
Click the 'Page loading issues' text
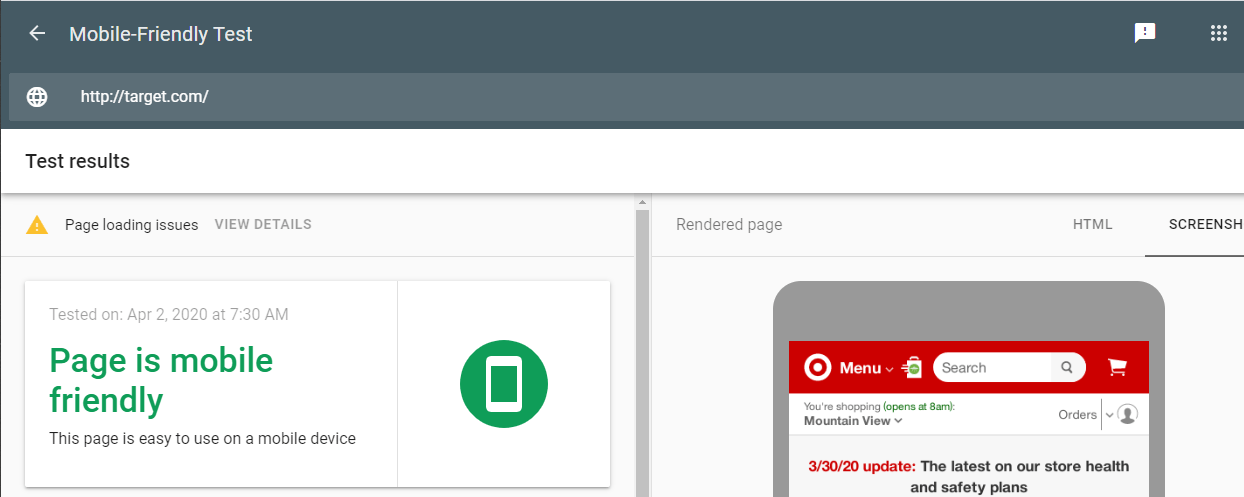[x=131, y=225]
